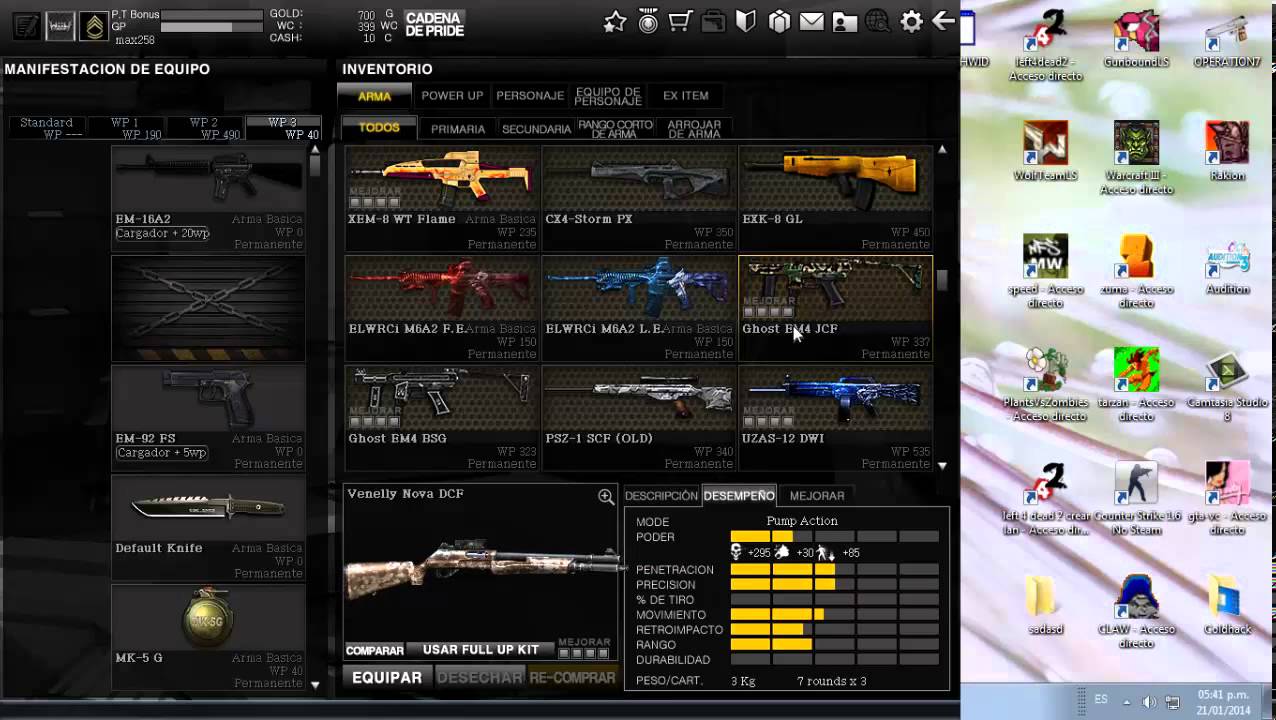Screen dimensions: 1276x720
Task: Select UZAS-12 DWI weapon
Action: click(836, 418)
